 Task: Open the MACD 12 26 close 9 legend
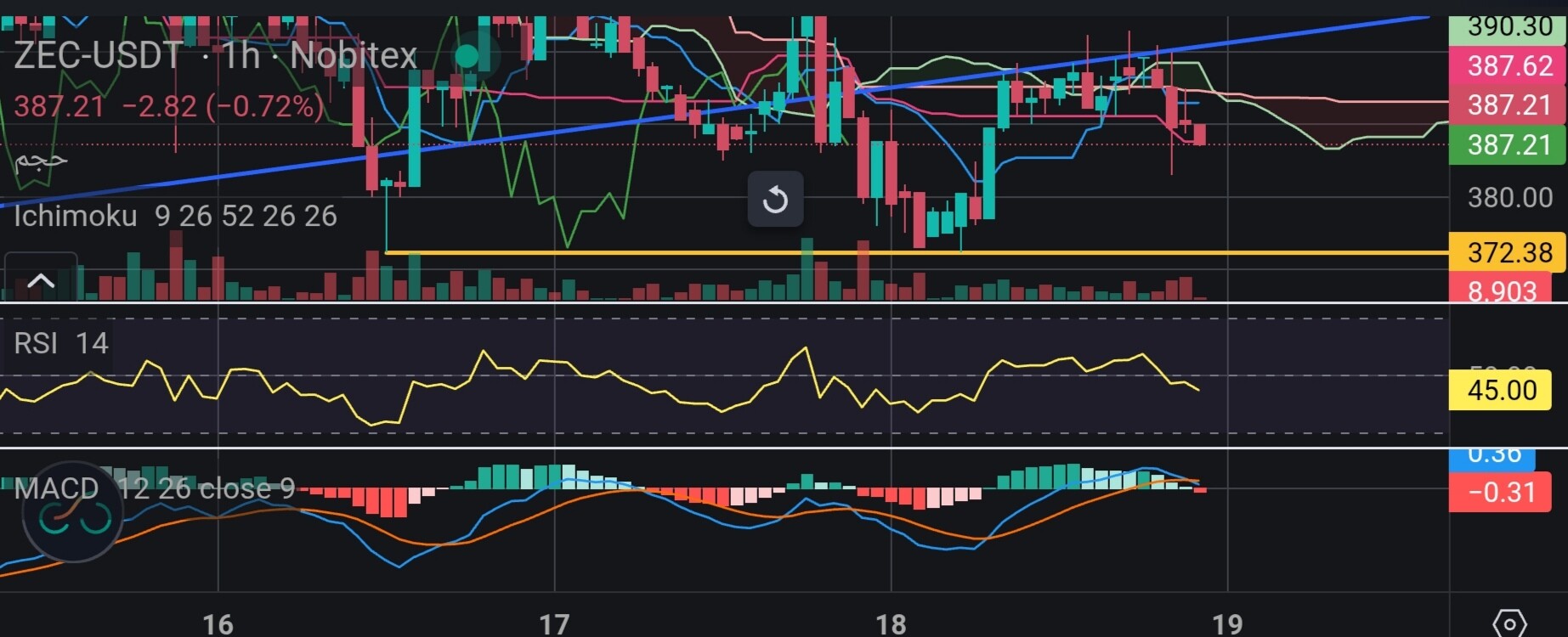point(155,488)
